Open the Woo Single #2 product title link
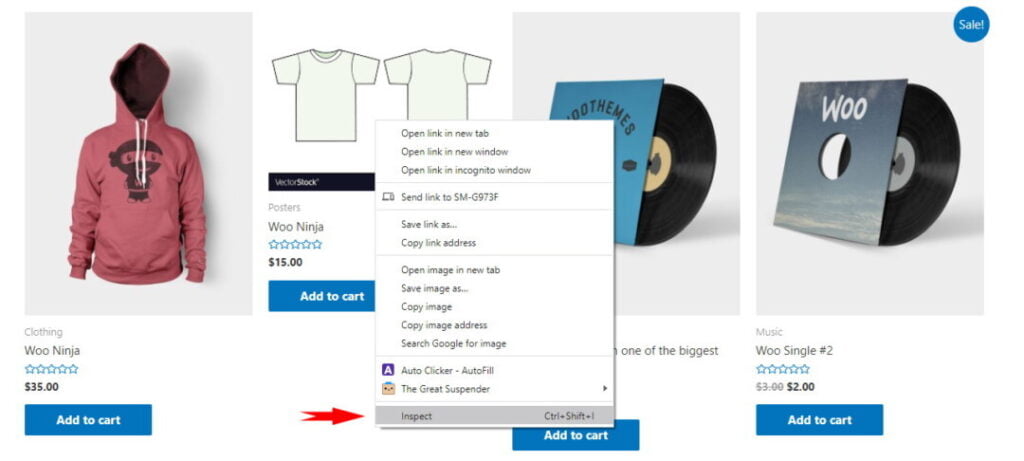 (794, 351)
